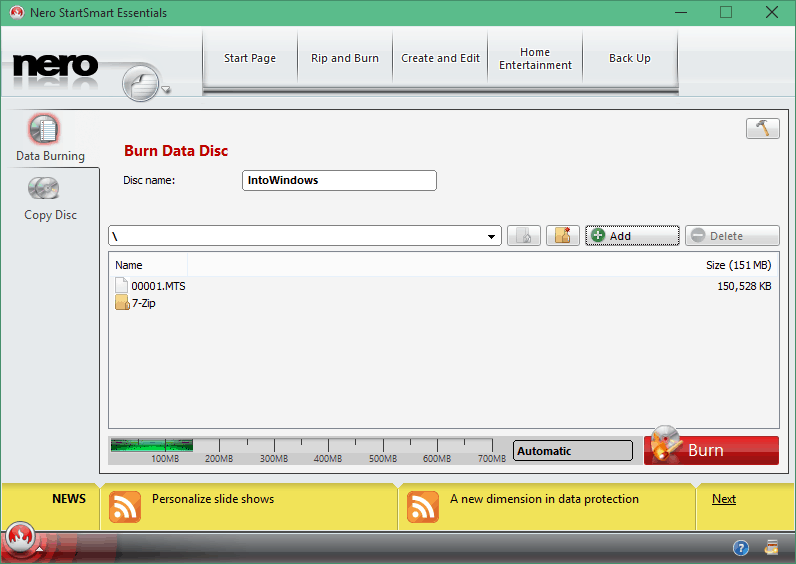
Task: Click the round disc icon beside Nero logo
Action: (143, 83)
